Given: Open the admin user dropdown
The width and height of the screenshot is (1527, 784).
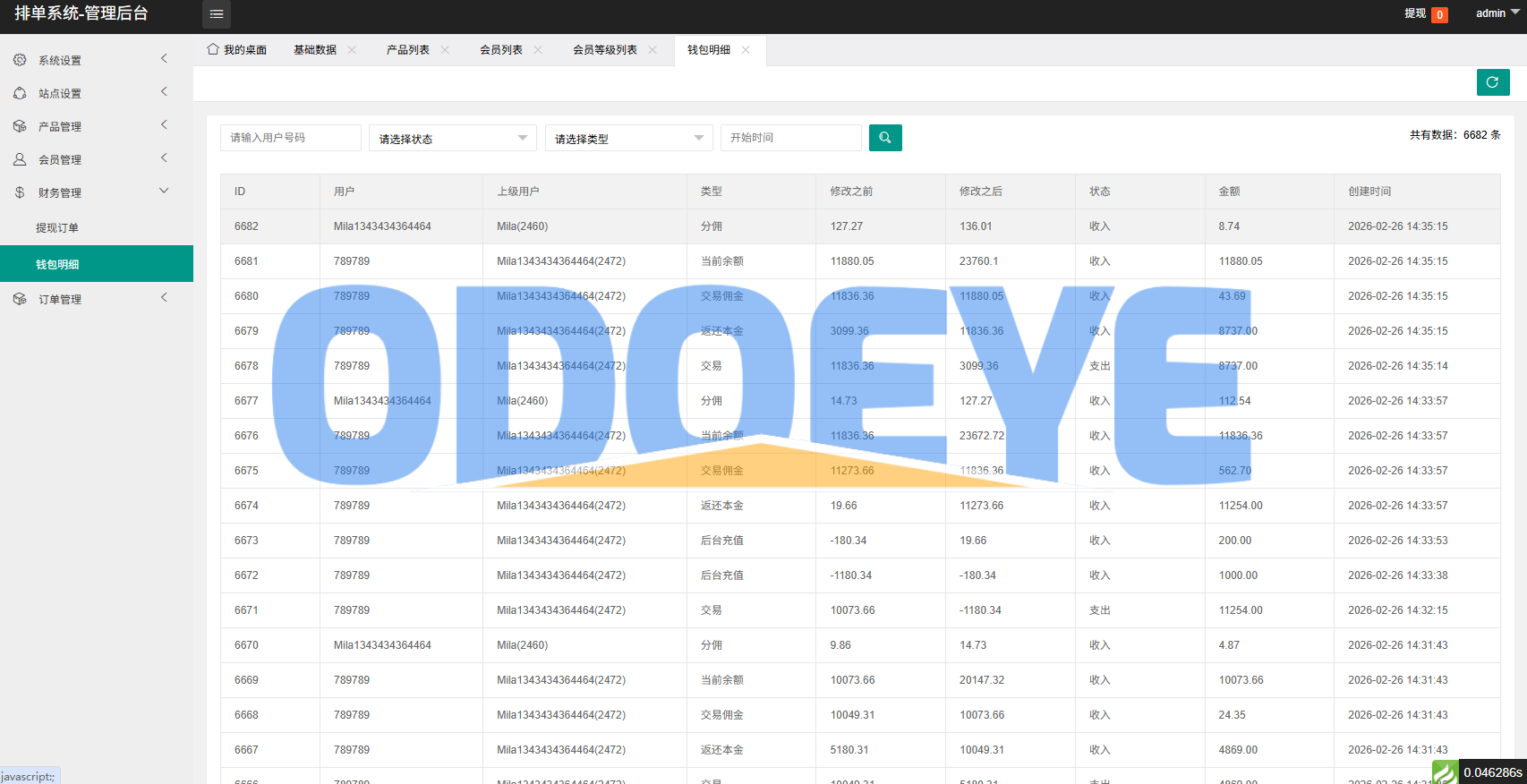Looking at the screenshot, I should click(x=1497, y=13).
